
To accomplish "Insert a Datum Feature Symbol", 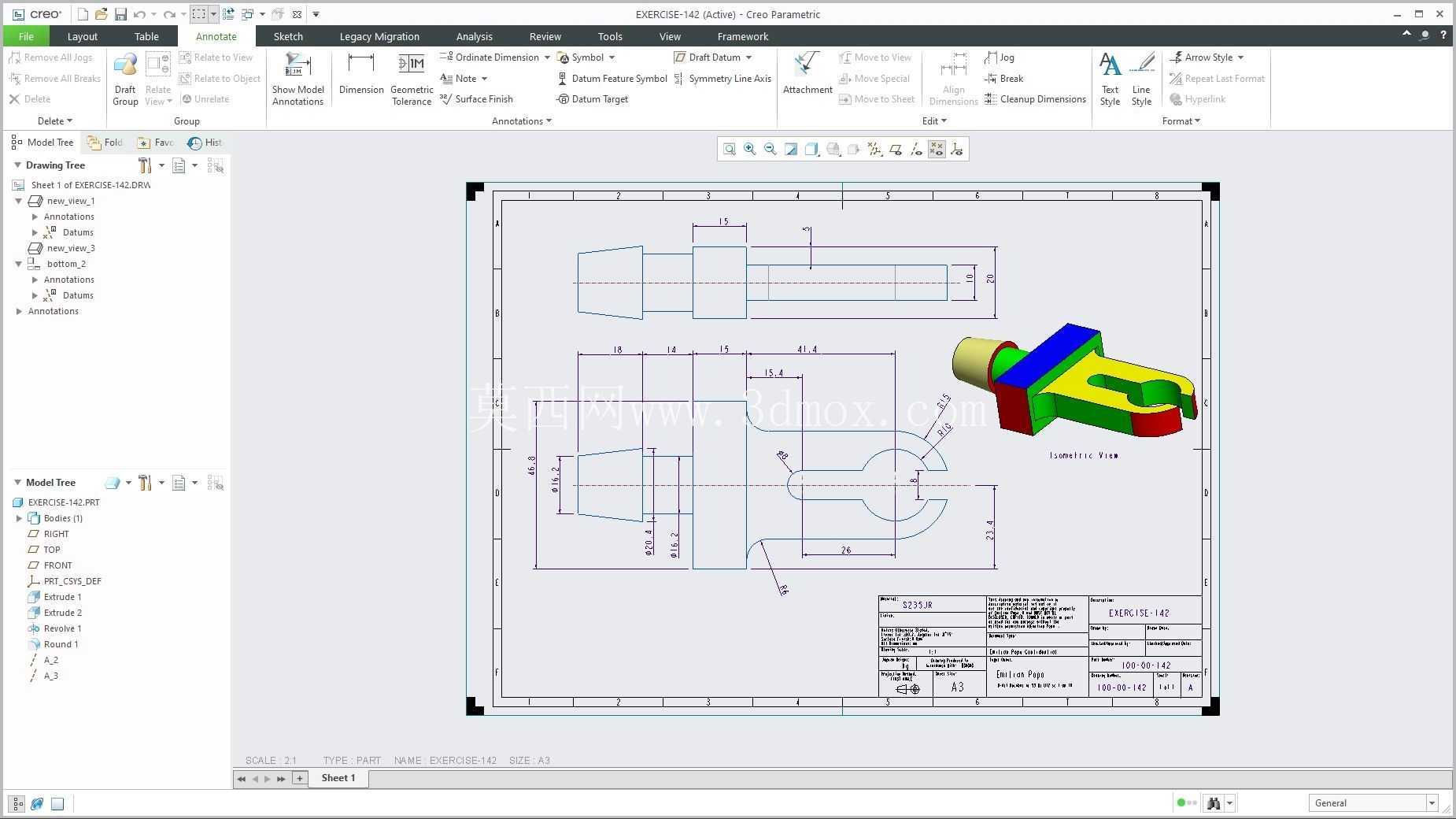I will click(x=612, y=79).
